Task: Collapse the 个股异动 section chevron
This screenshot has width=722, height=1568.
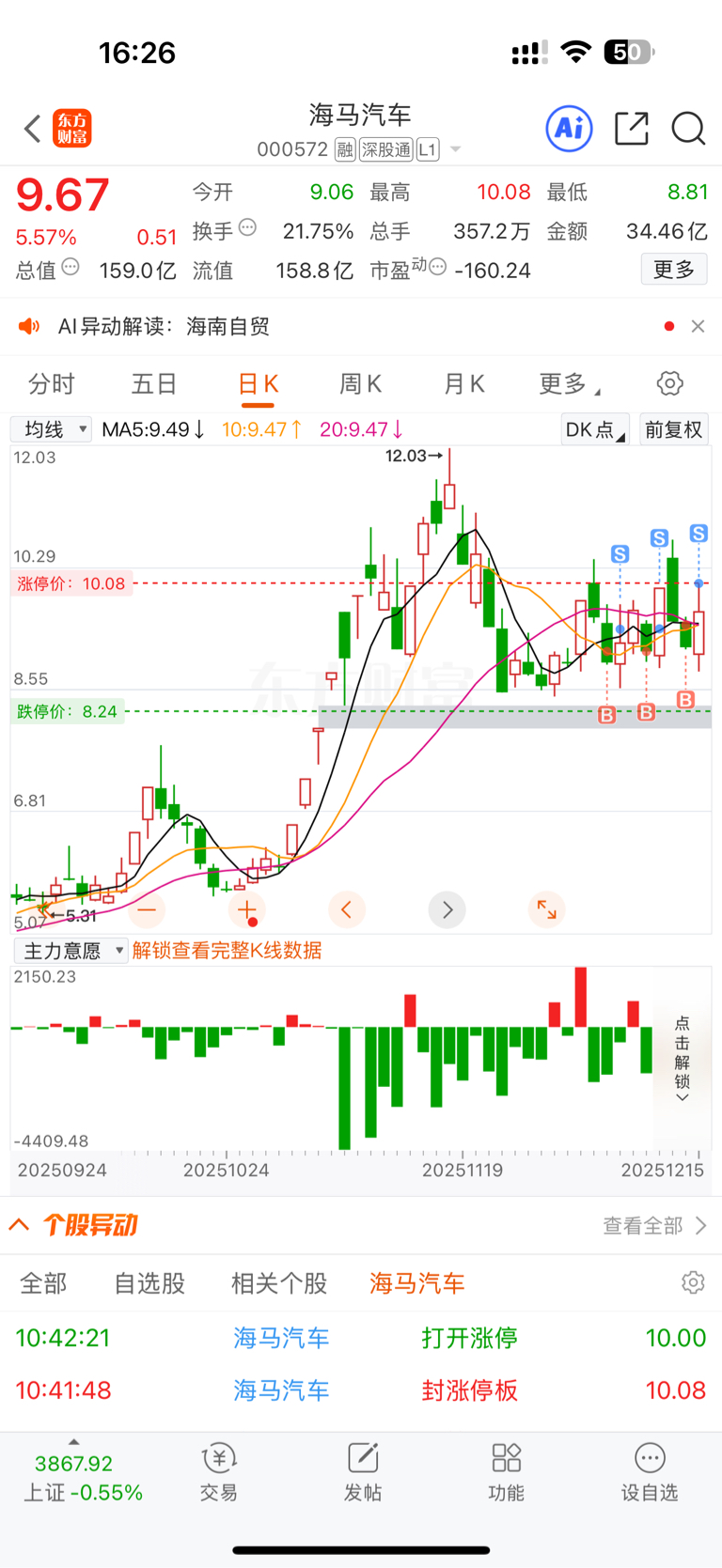Action: click(20, 1224)
